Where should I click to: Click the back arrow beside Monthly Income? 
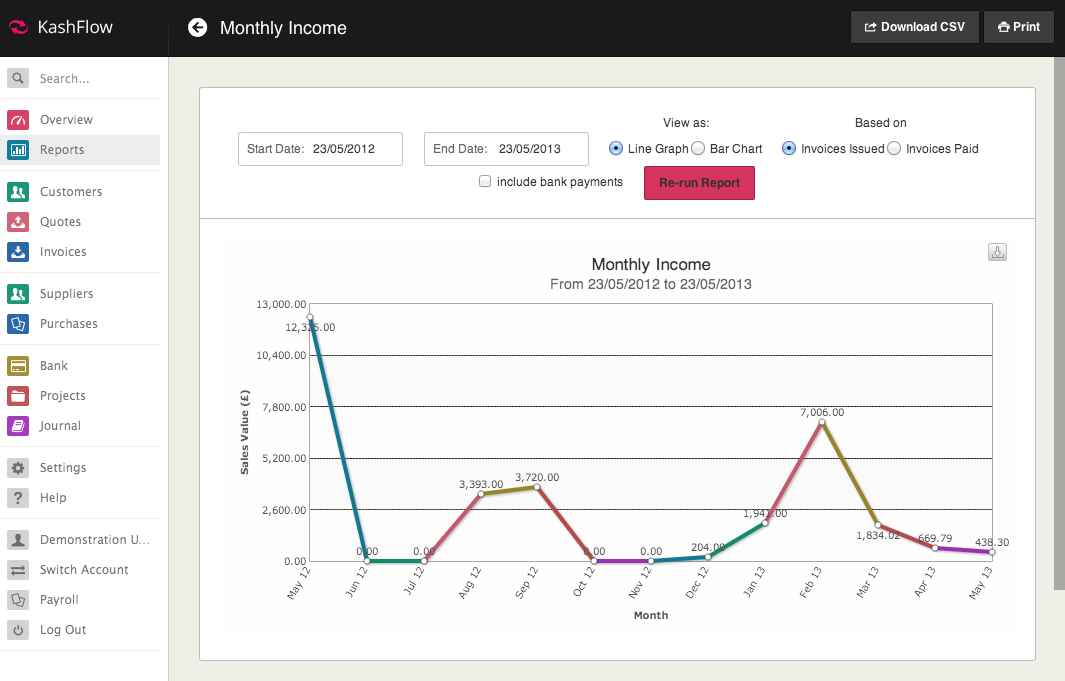coord(197,28)
